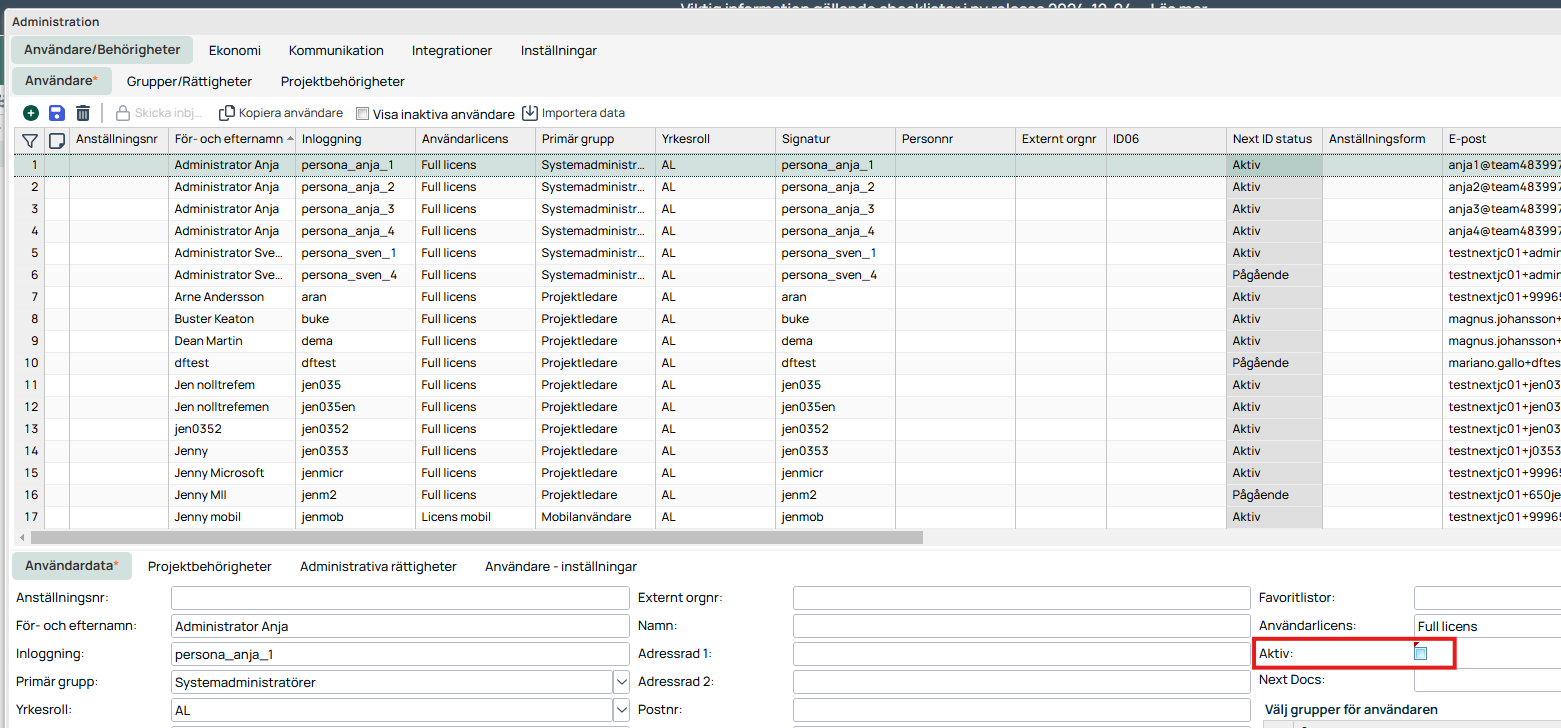Click the Postnr input field
The width and height of the screenshot is (1561, 728).
point(1022,710)
